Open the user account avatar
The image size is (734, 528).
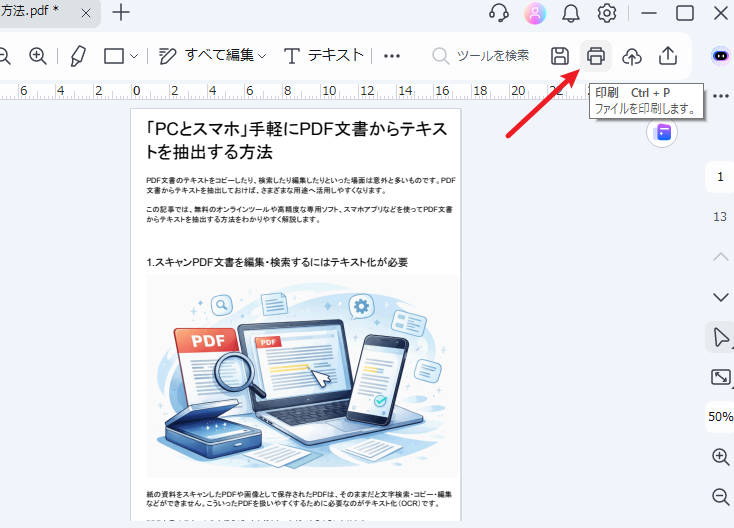tap(535, 13)
